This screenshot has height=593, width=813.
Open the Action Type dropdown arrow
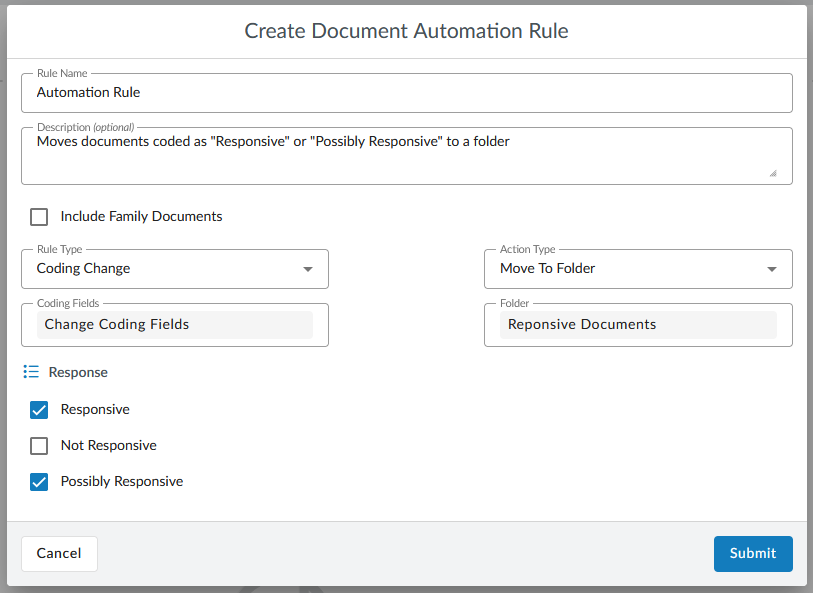[772, 269]
